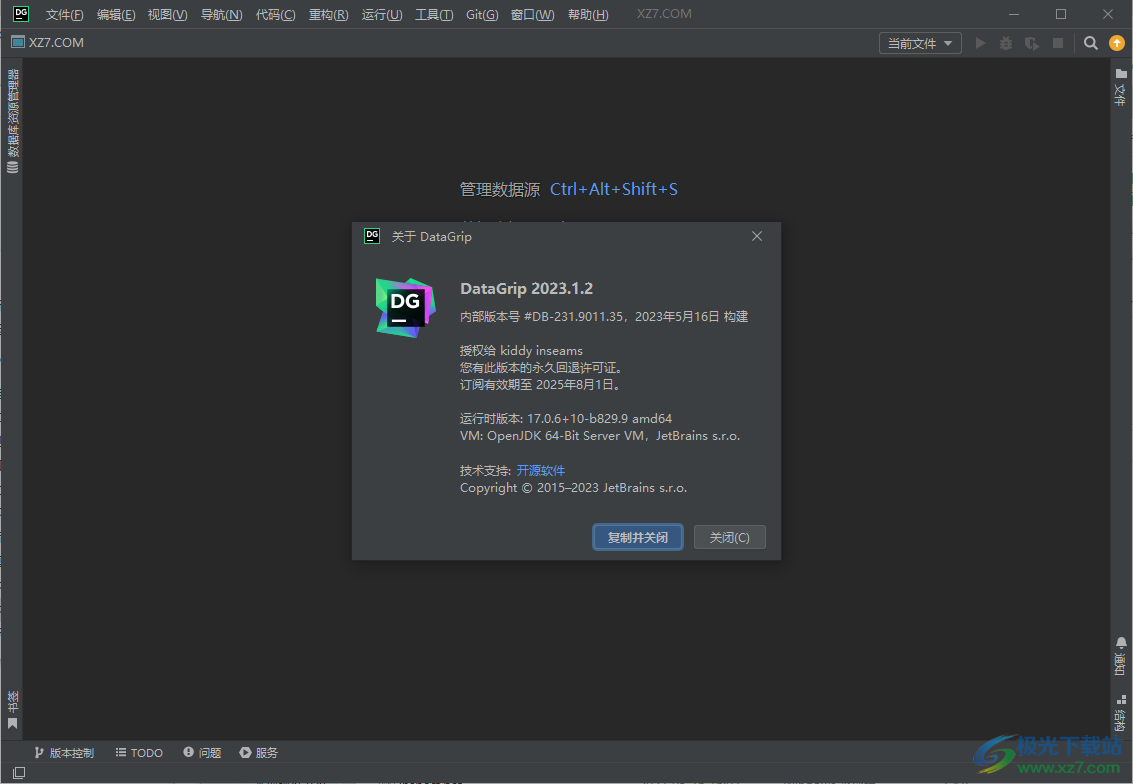Maximize the DataGrip window
The width and height of the screenshot is (1133, 784).
1061,14
